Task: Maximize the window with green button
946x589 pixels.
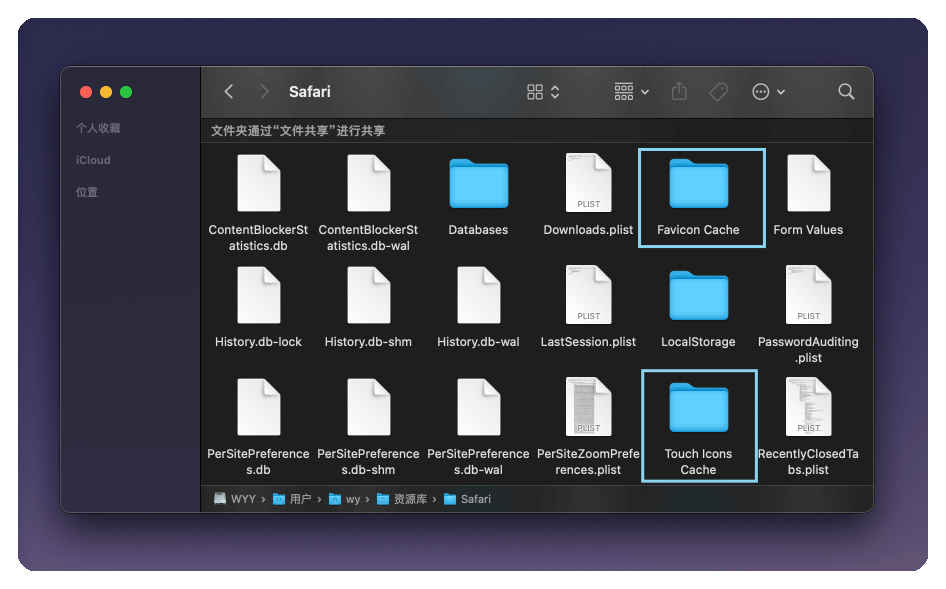Action: coord(125,92)
